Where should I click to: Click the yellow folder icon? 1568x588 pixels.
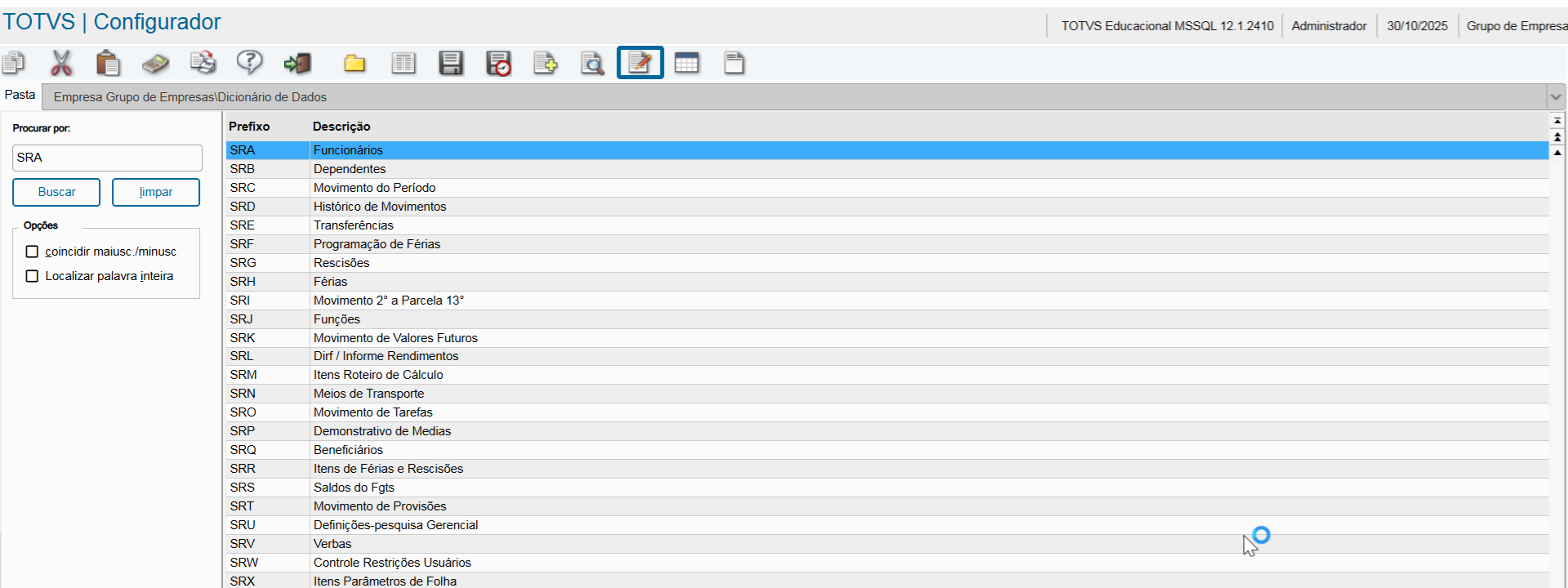coord(354,63)
